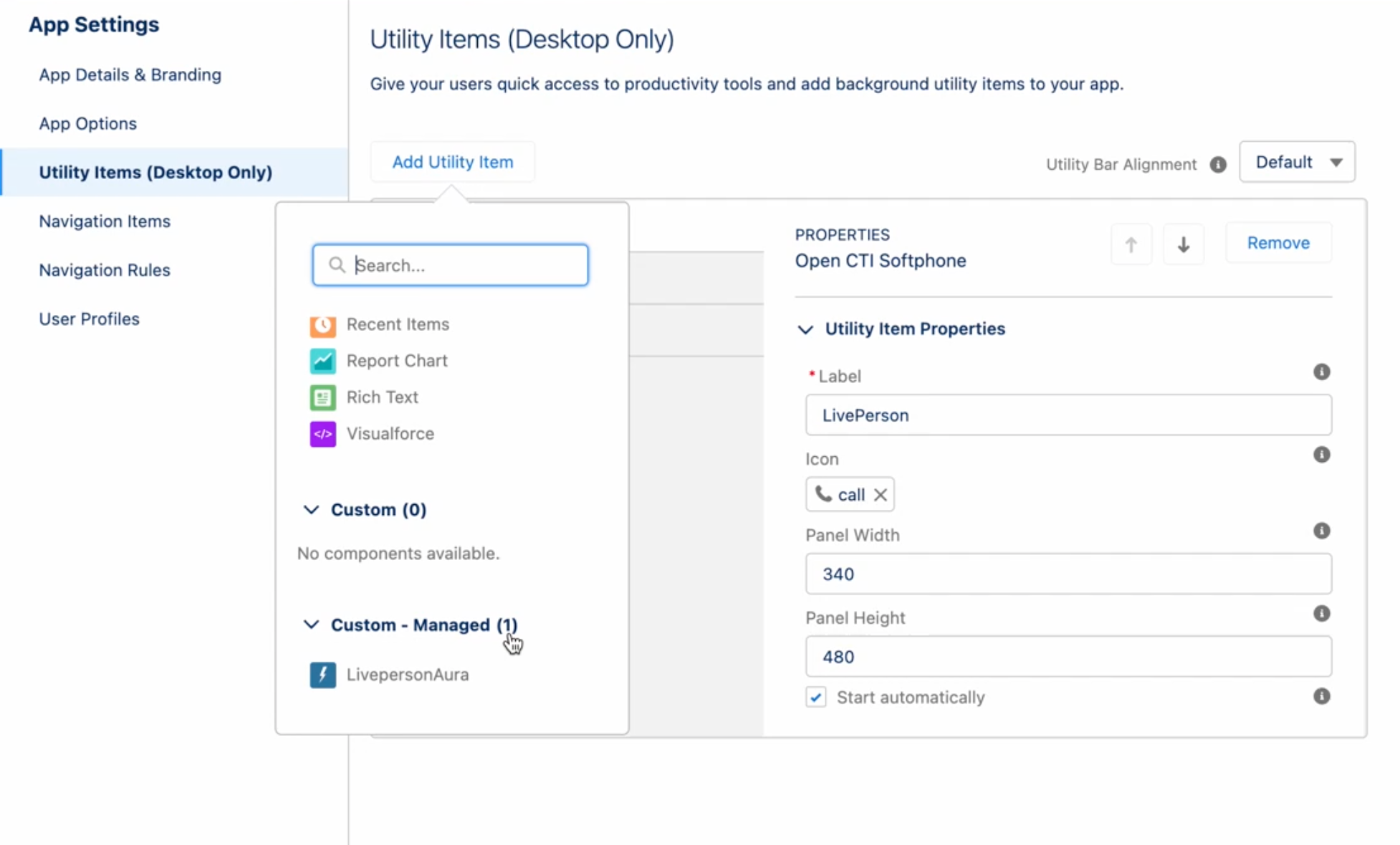Open App Options settings

[88, 123]
